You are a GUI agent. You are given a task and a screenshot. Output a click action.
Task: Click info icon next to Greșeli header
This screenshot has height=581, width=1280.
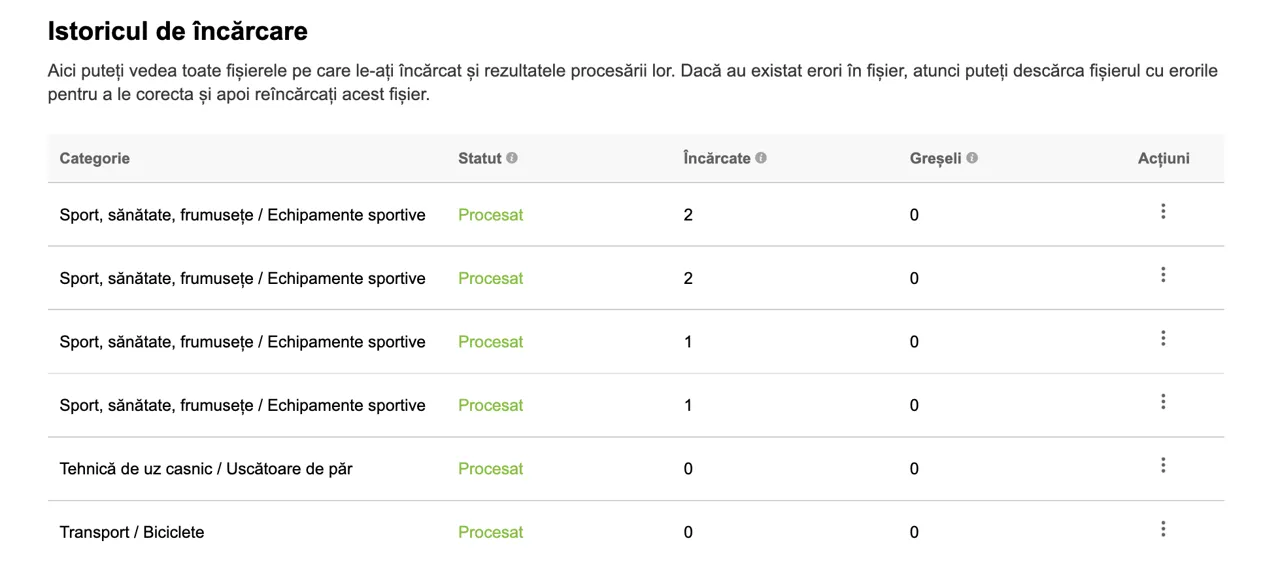tap(972, 158)
